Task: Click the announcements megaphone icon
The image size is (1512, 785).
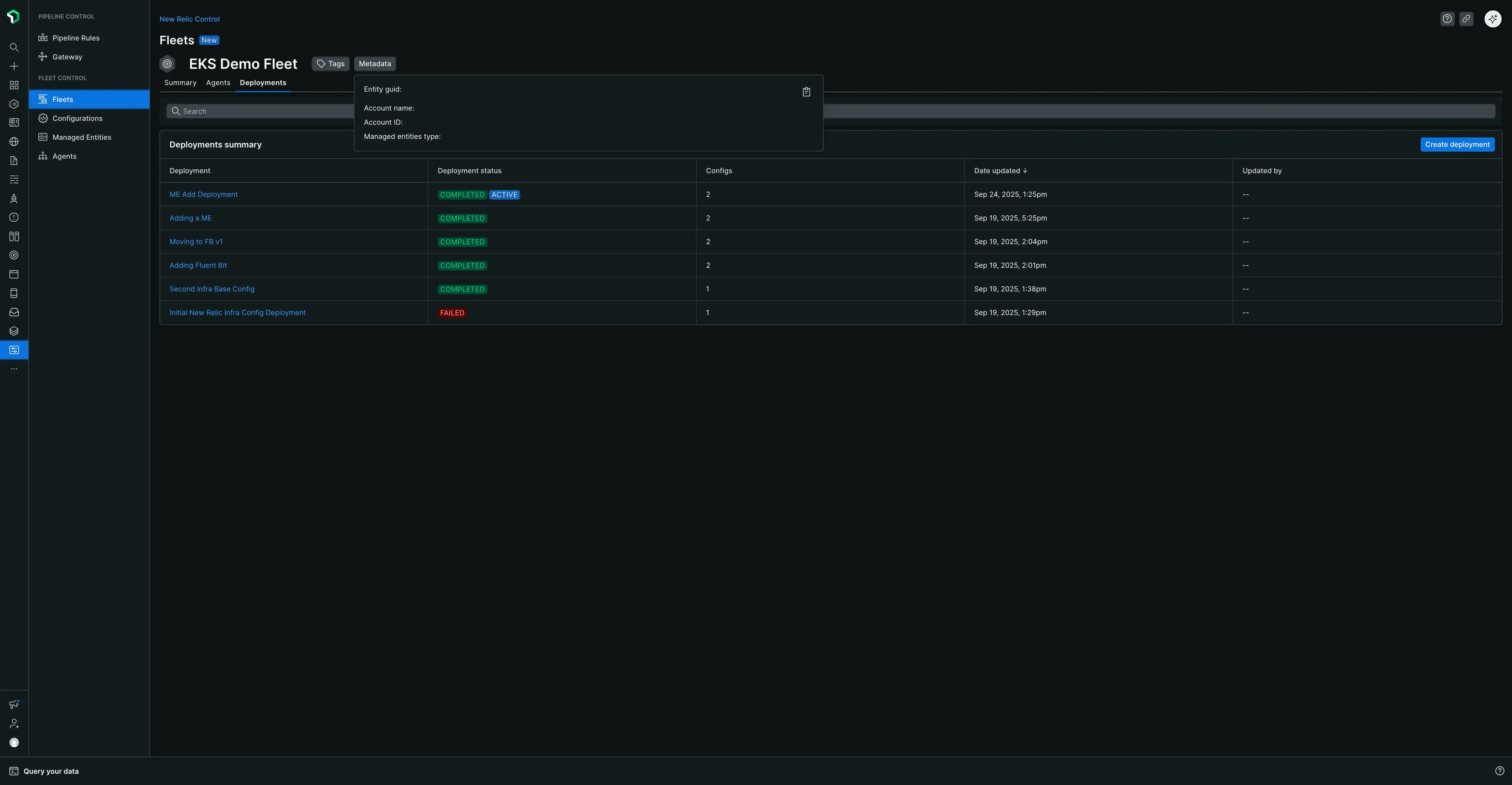Action: click(x=14, y=704)
